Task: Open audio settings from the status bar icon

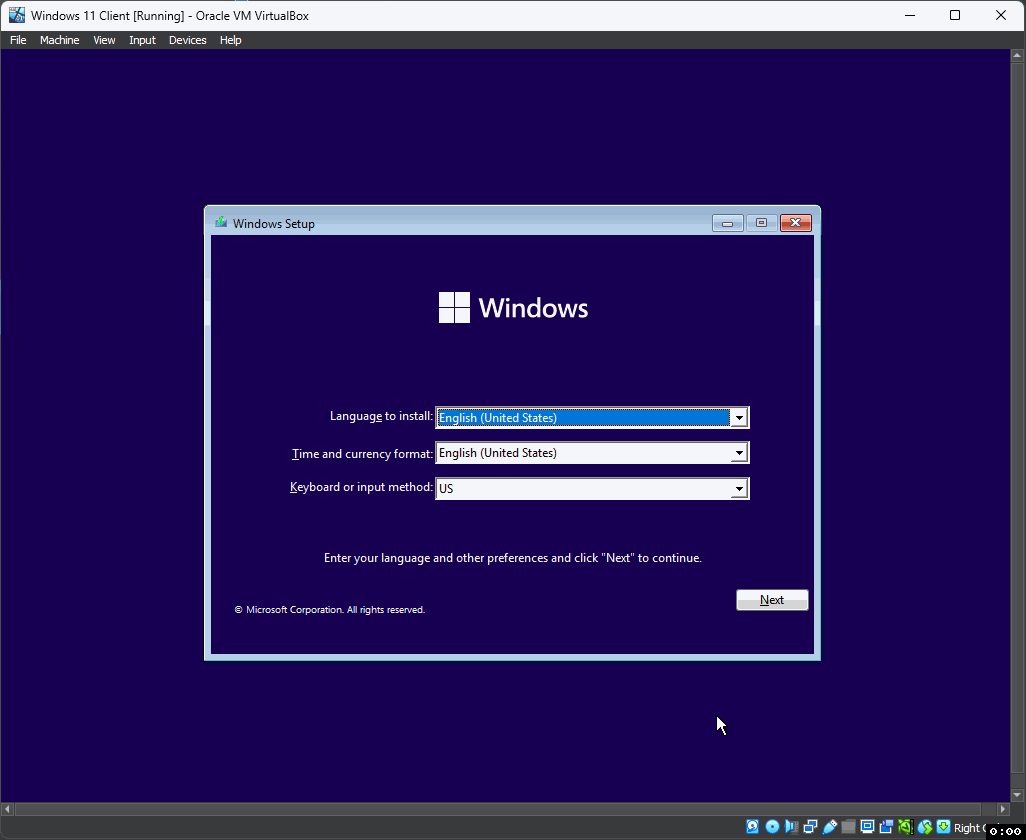Action: 791,827
